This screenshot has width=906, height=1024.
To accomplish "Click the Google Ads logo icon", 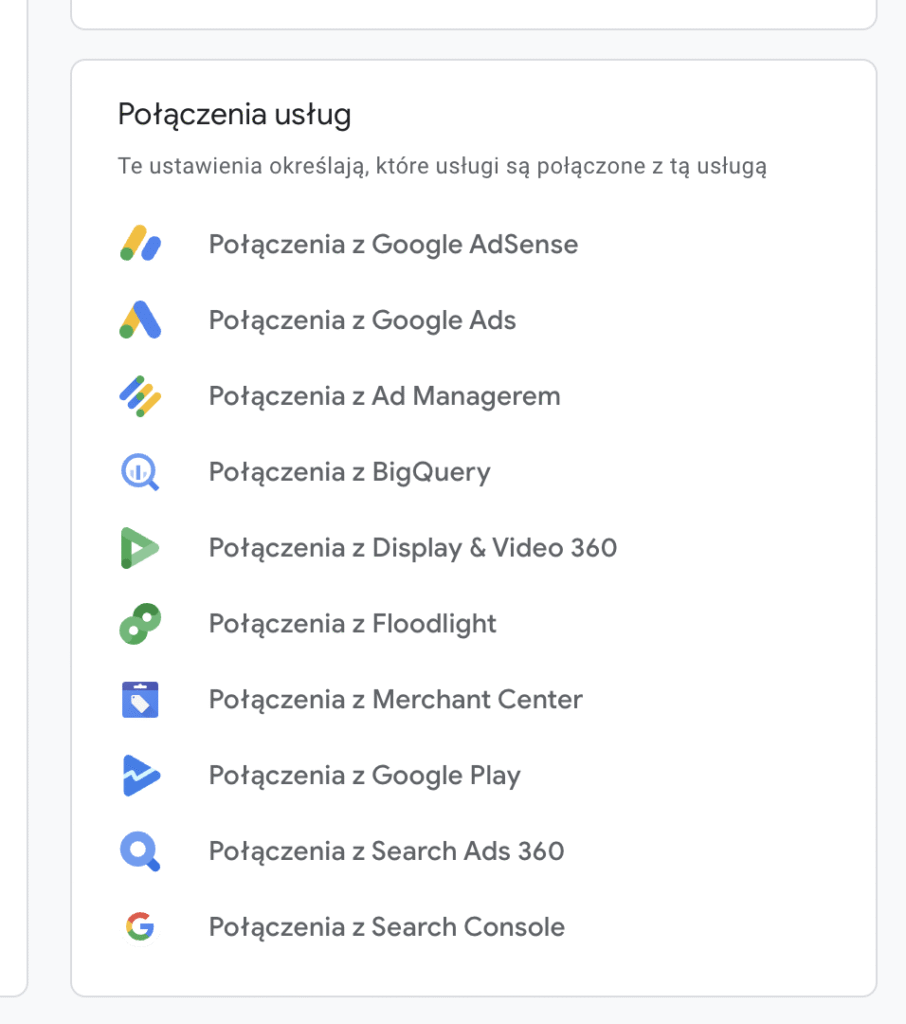I will tap(140, 319).
